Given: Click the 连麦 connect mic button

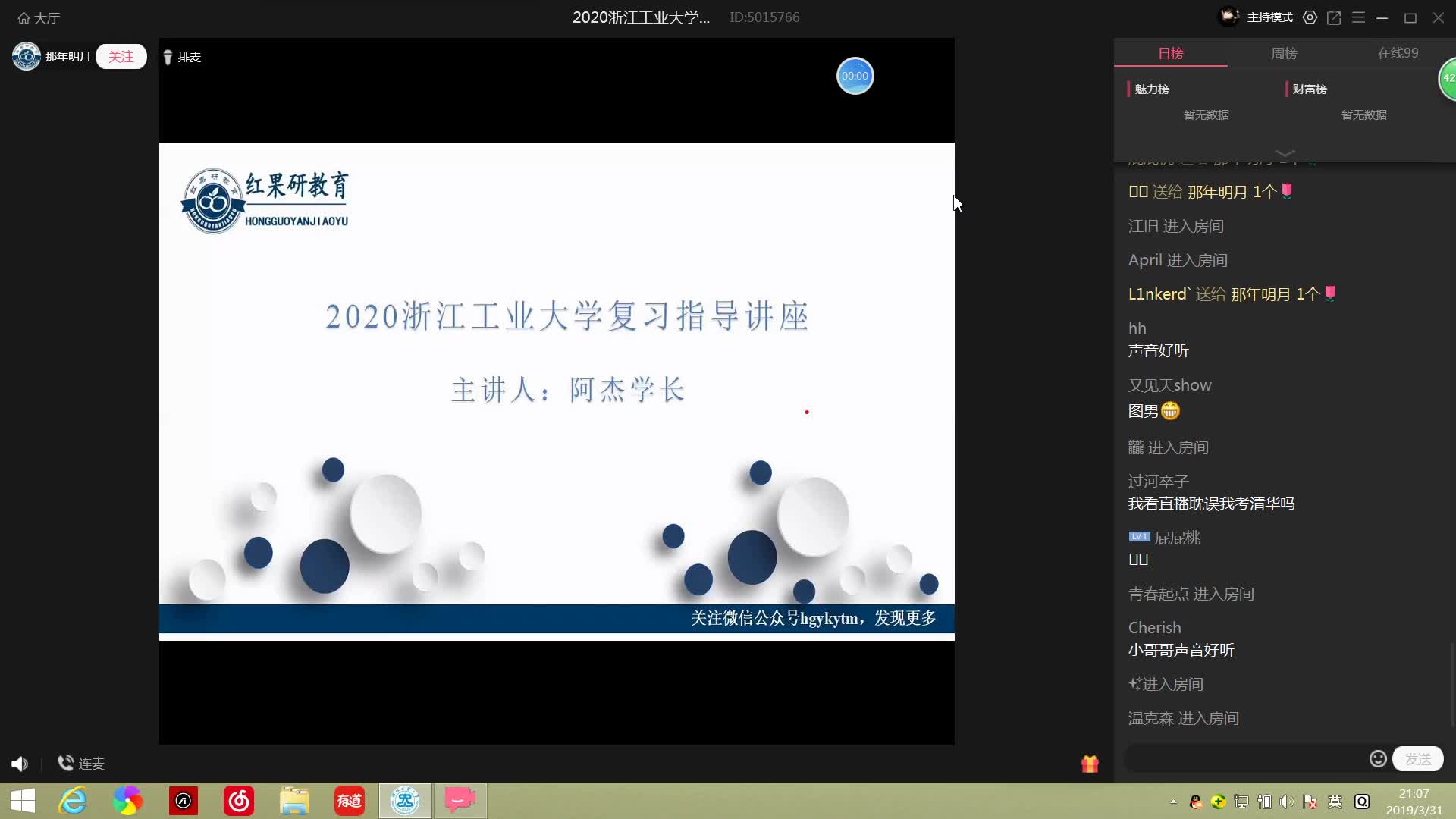Looking at the screenshot, I should [x=81, y=764].
